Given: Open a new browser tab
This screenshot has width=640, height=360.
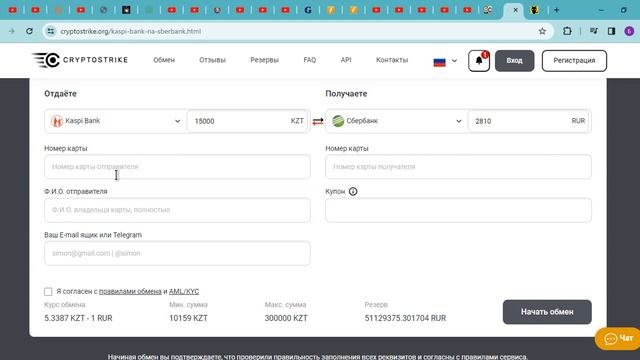Looking at the screenshot, I should tap(556, 10).
